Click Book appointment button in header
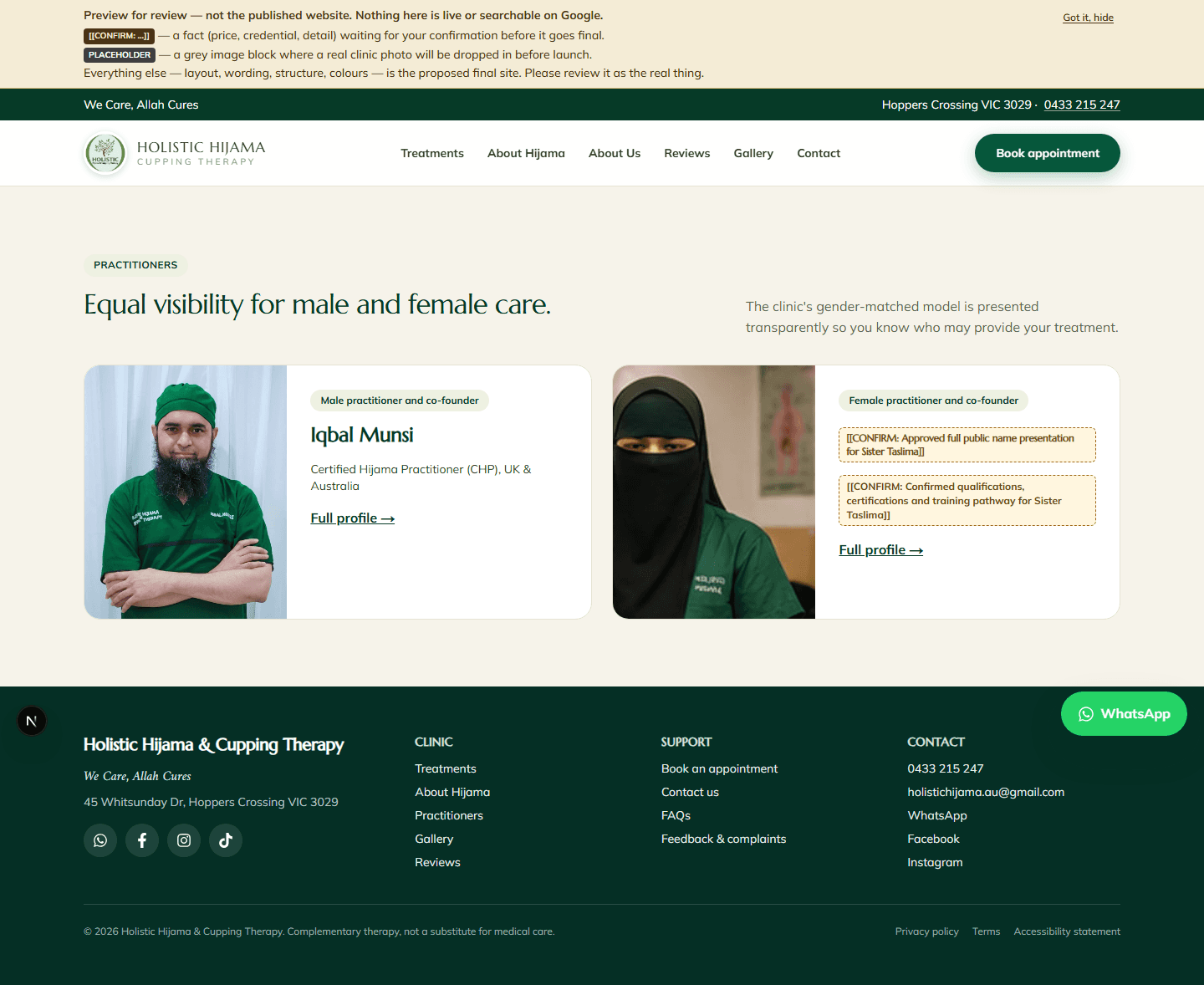The image size is (1204, 985). (x=1047, y=153)
